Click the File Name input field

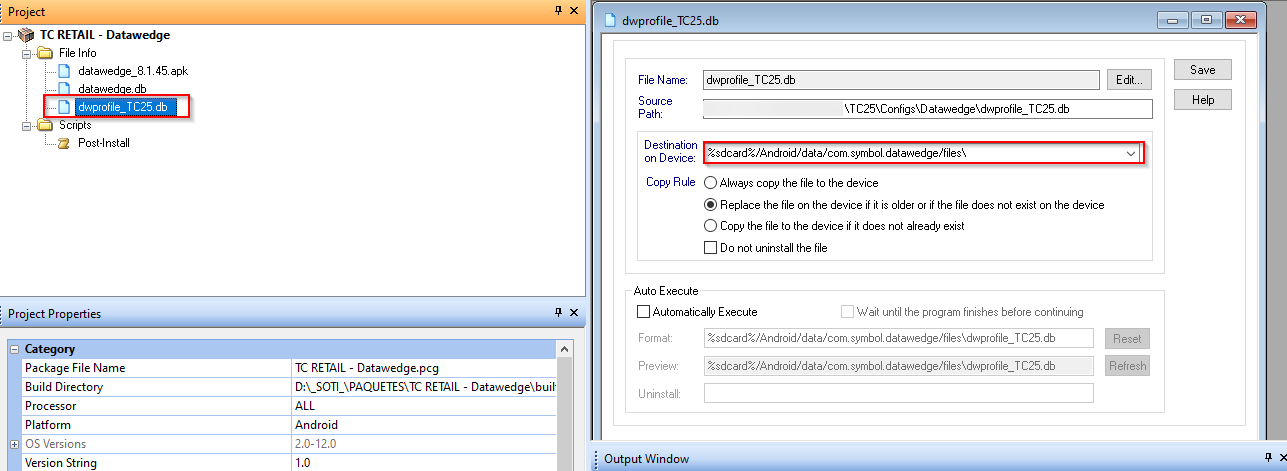(x=901, y=80)
